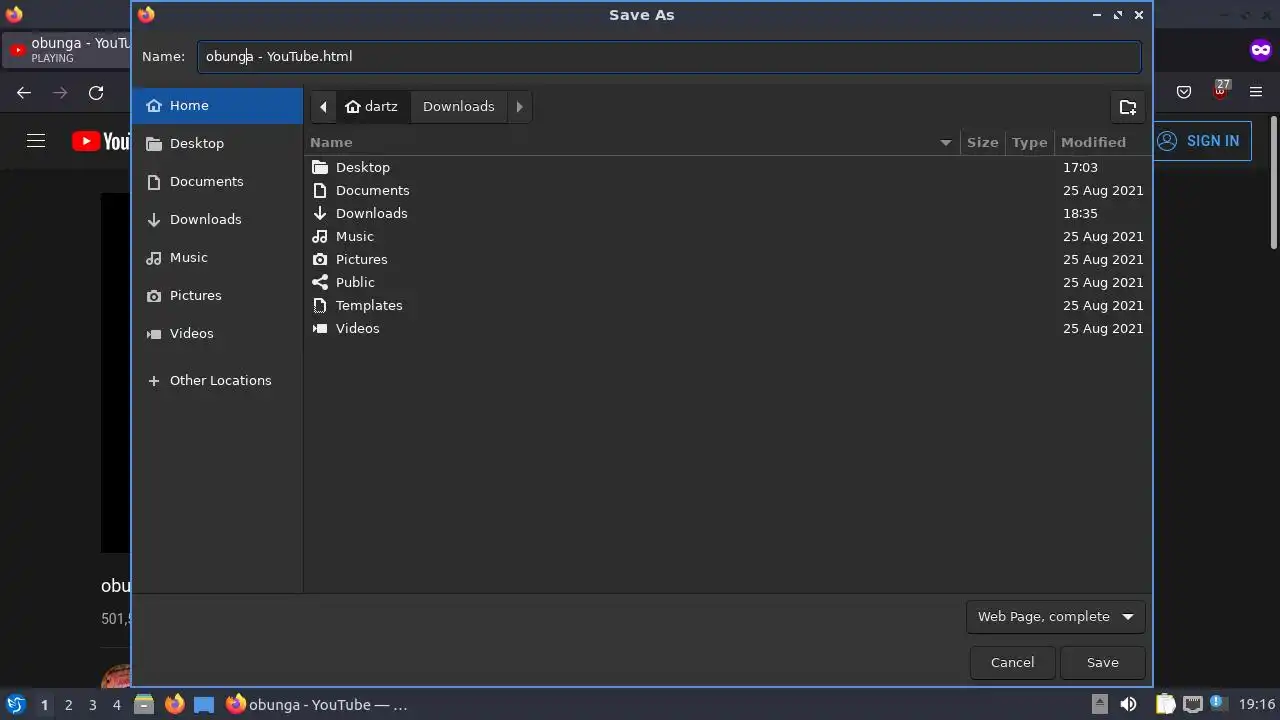Screen dimensions: 1280x720
Task: Click the path bar right arrow
Action: 519,106
